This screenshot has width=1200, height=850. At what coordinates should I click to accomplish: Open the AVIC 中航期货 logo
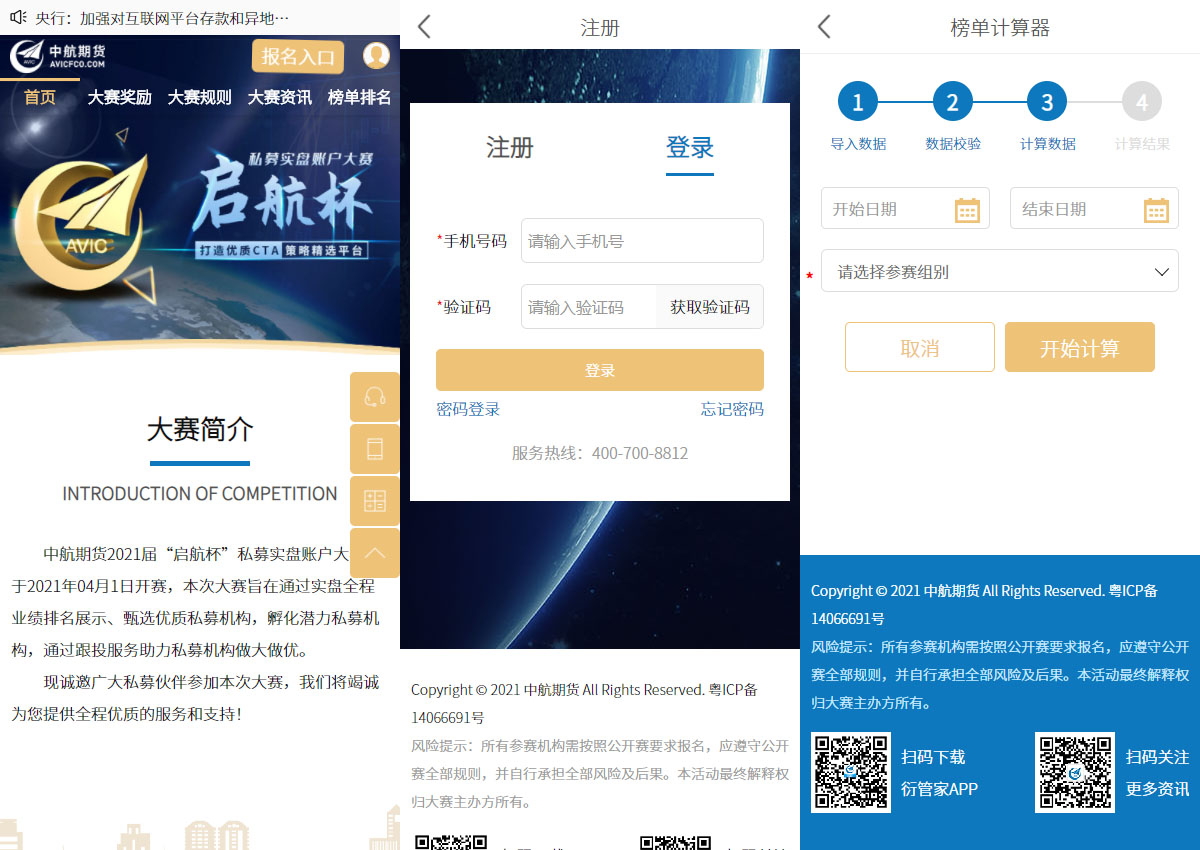click(58, 56)
